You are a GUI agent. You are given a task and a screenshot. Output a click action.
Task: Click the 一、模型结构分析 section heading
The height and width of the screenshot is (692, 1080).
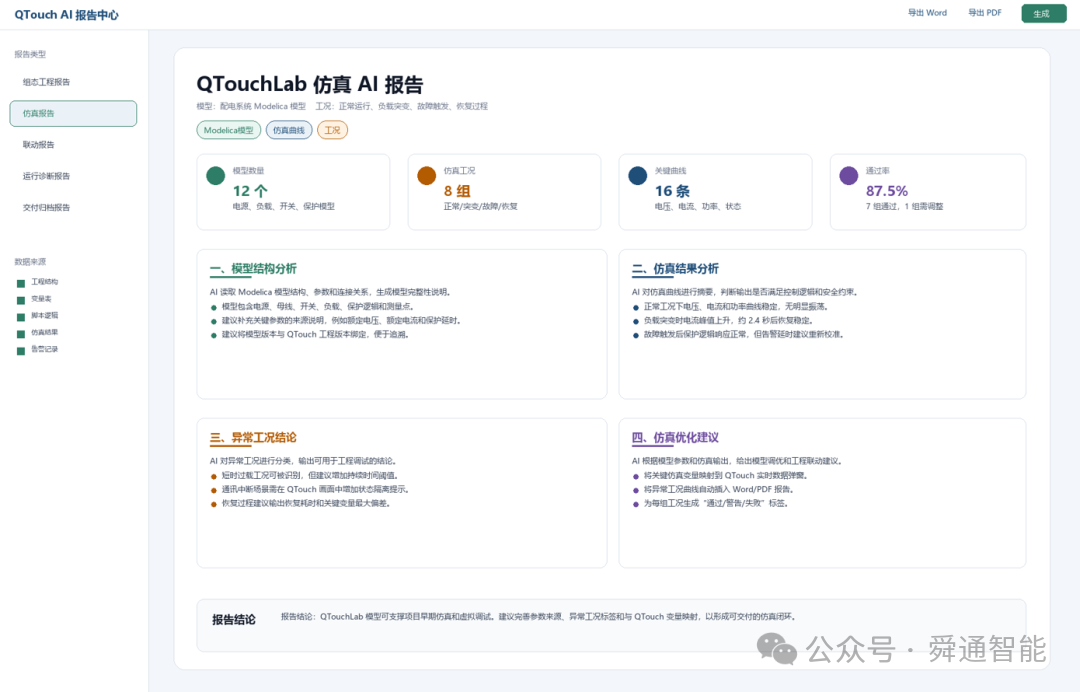pyautogui.click(x=253, y=269)
